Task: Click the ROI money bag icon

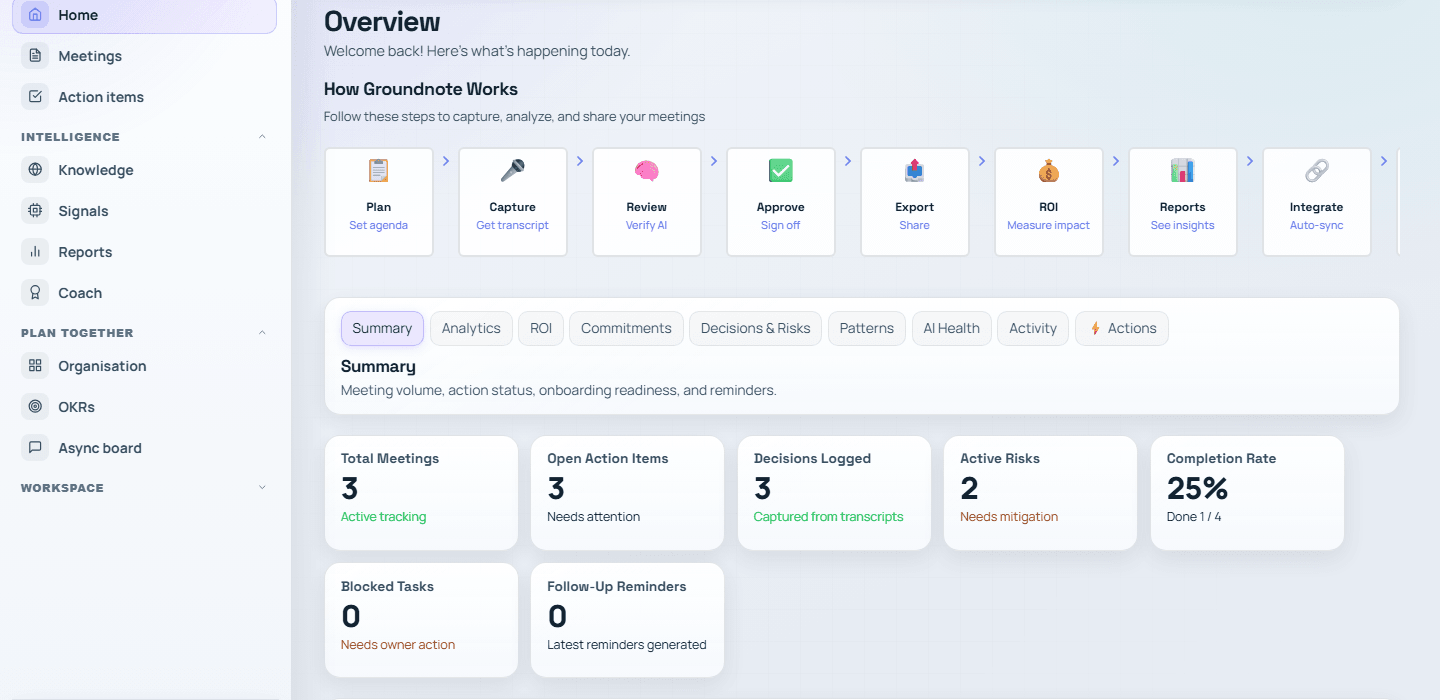Action: (x=1048, y=171)
